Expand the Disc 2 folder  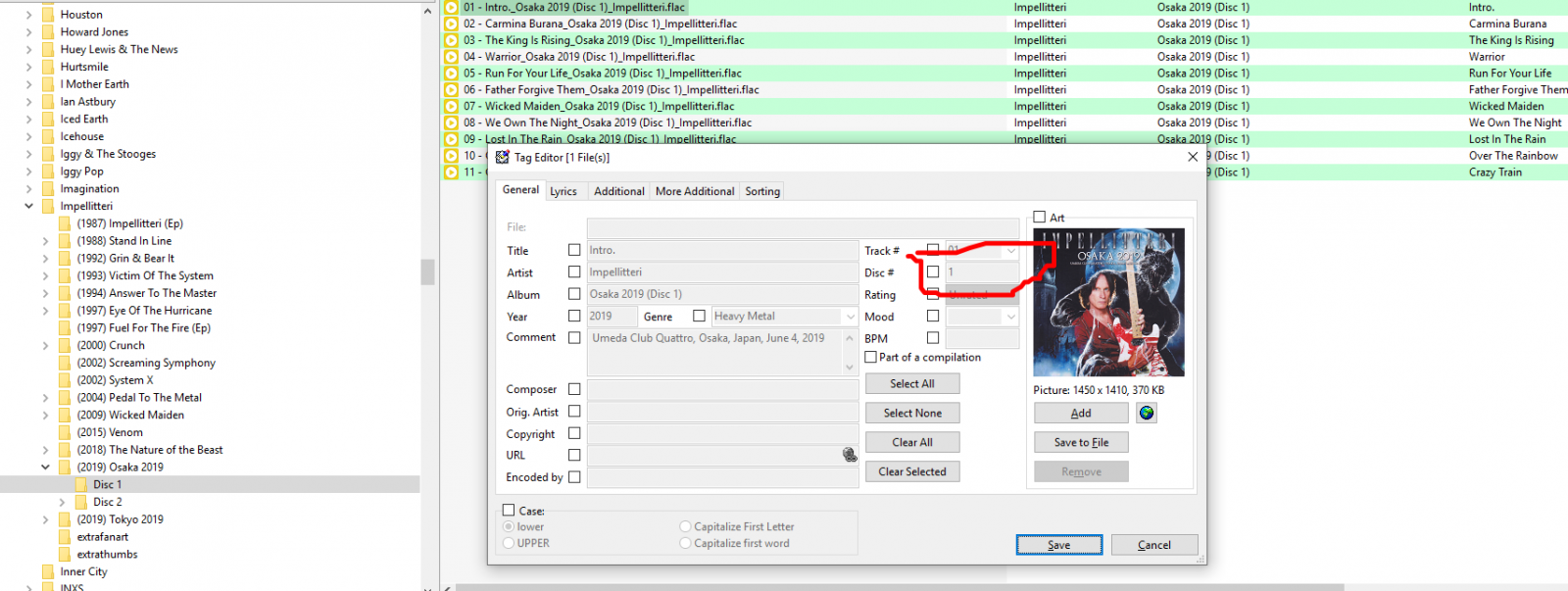pos(62,502)
